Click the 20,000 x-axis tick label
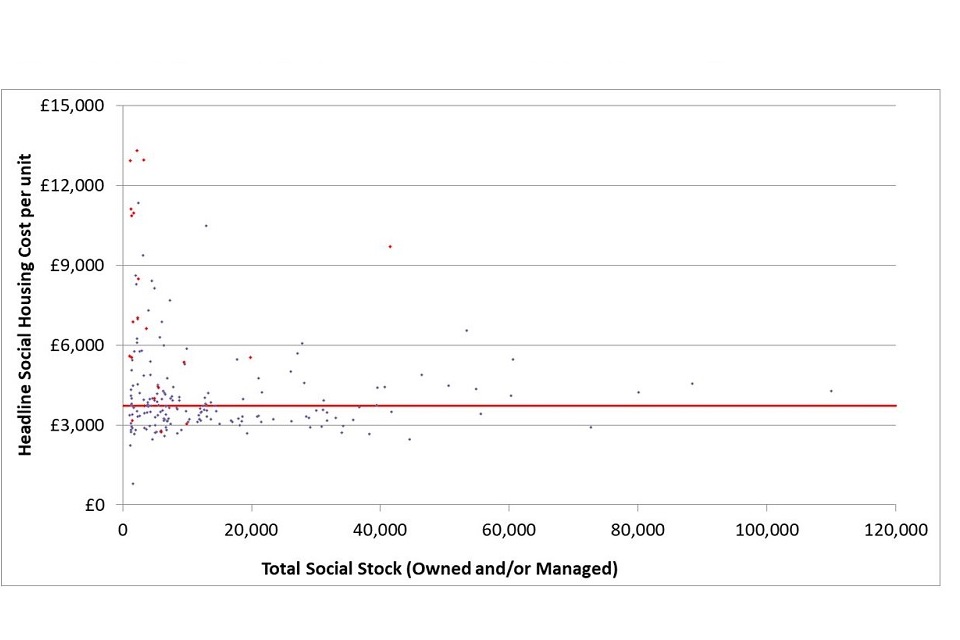 tap(251, 530)
